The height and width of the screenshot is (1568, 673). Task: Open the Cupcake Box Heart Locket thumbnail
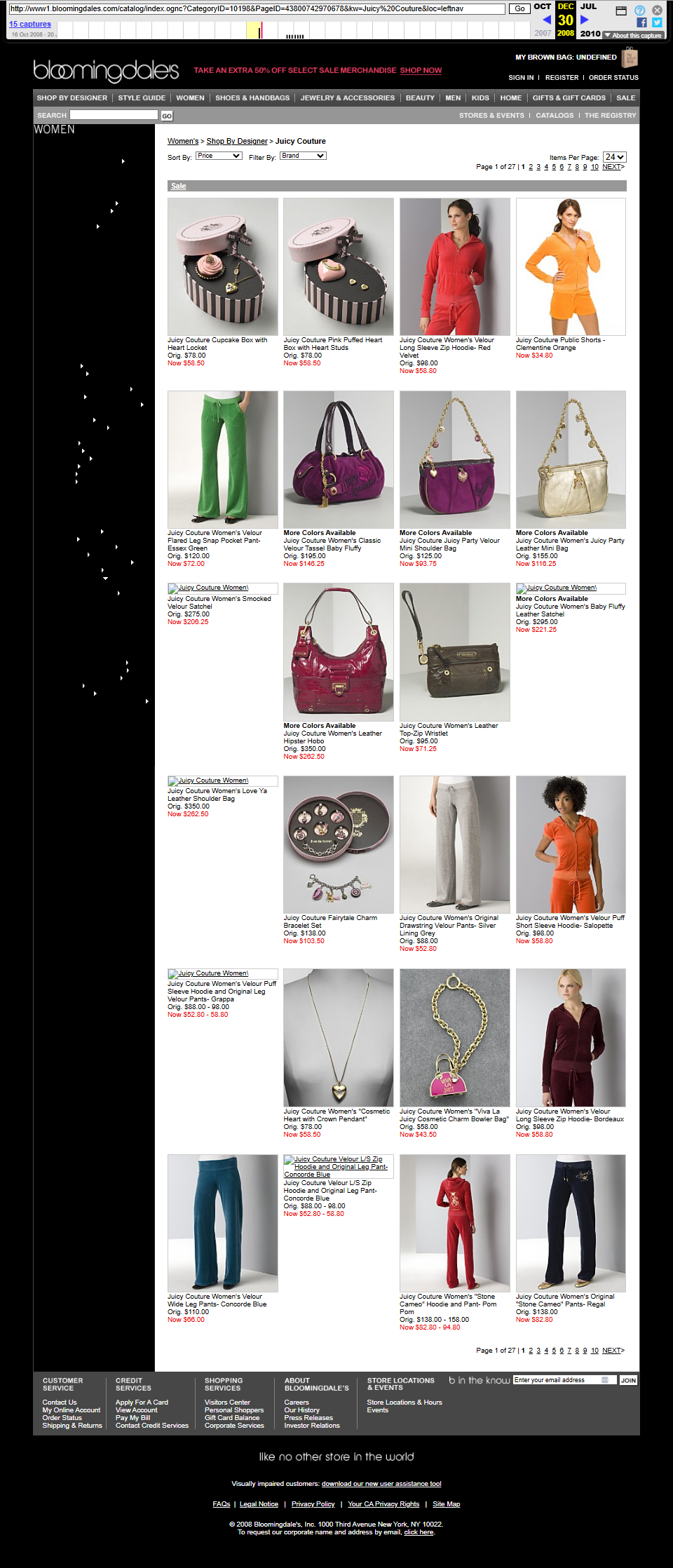coord(223,266)
